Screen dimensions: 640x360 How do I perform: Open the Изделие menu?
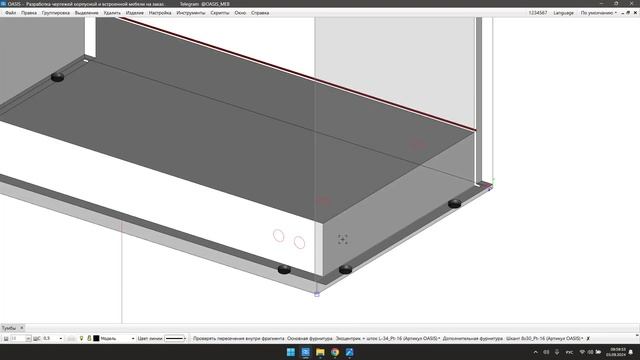[x=135, y=13]
